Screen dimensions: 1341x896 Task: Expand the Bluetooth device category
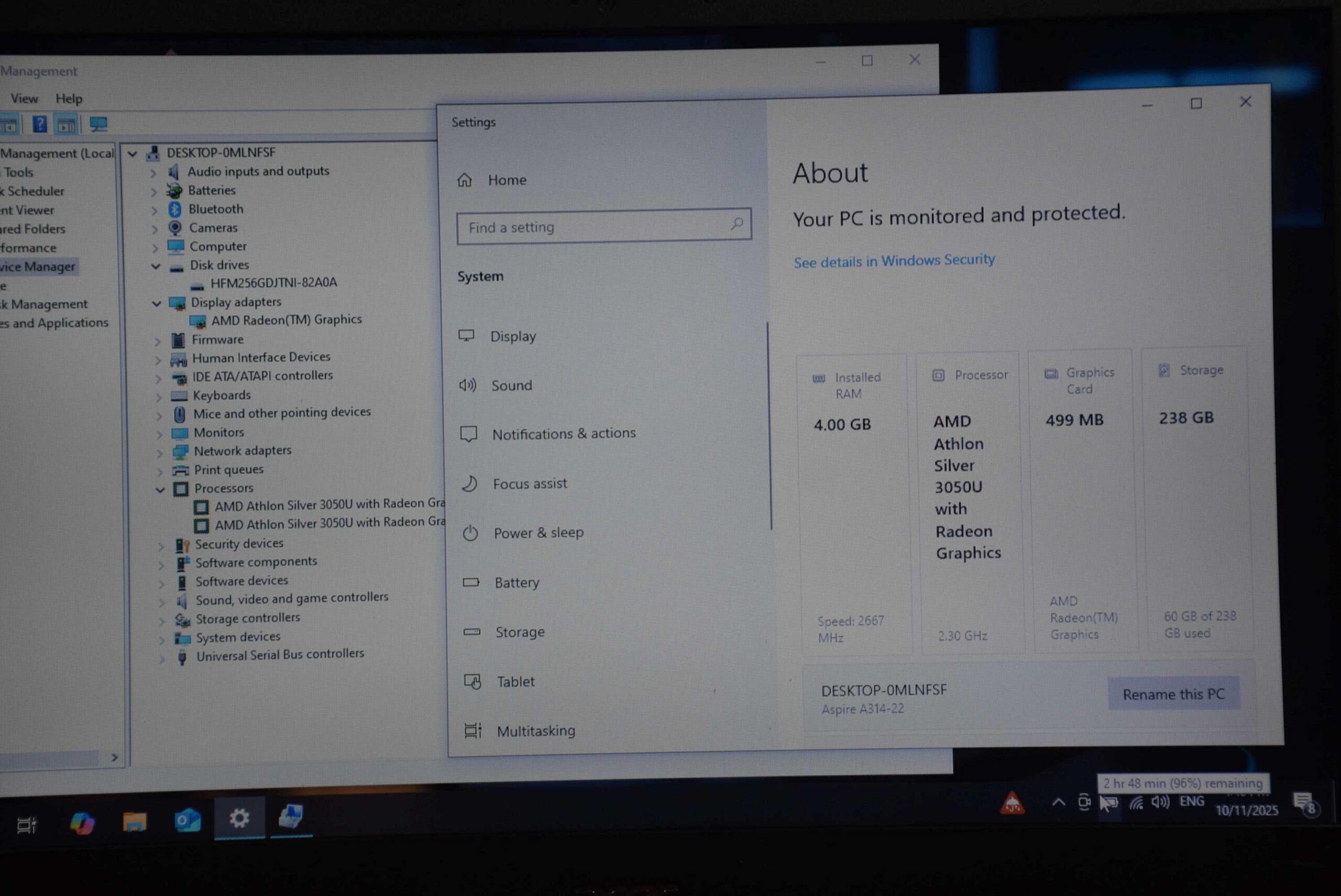(154, 211)
